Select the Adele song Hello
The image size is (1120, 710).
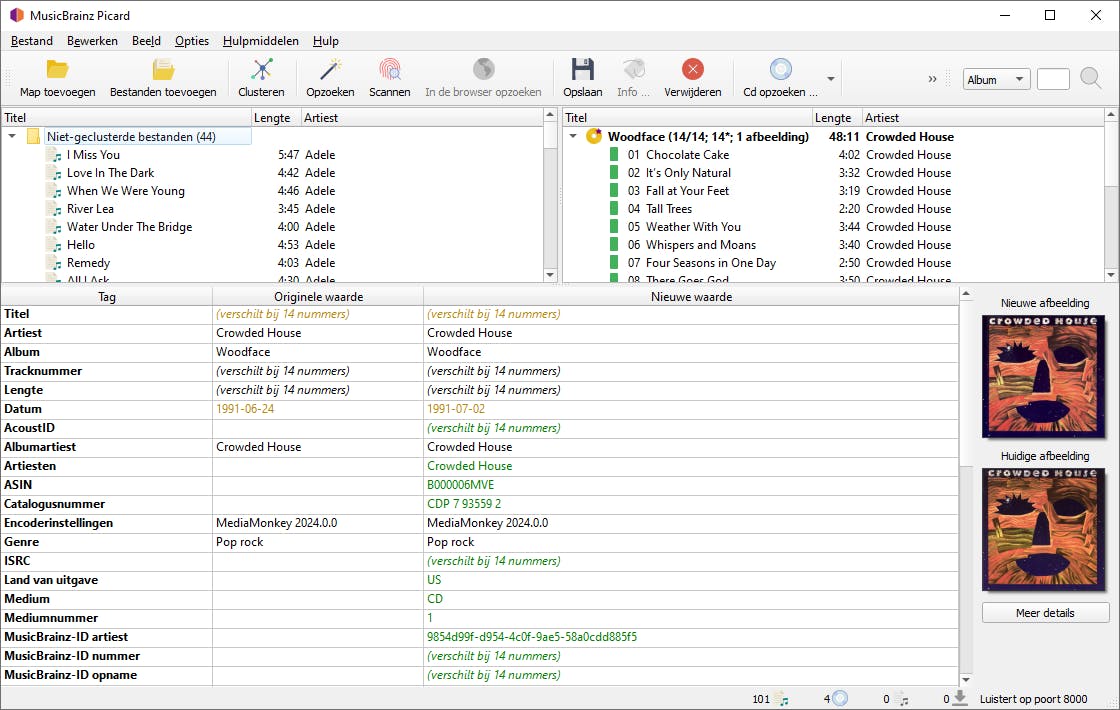pos(81,245)
